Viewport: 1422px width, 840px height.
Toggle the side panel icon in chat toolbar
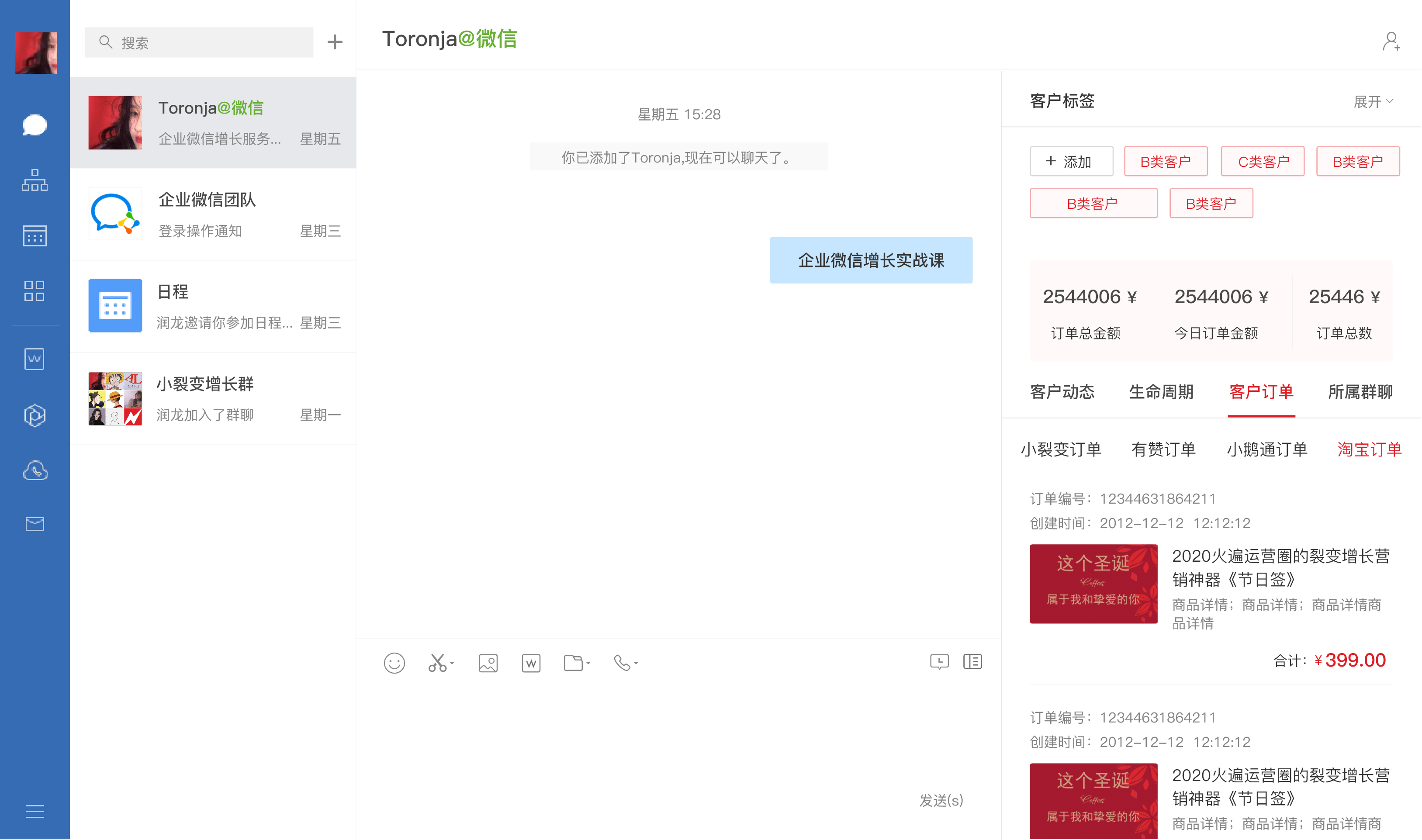tap(972, 662)
